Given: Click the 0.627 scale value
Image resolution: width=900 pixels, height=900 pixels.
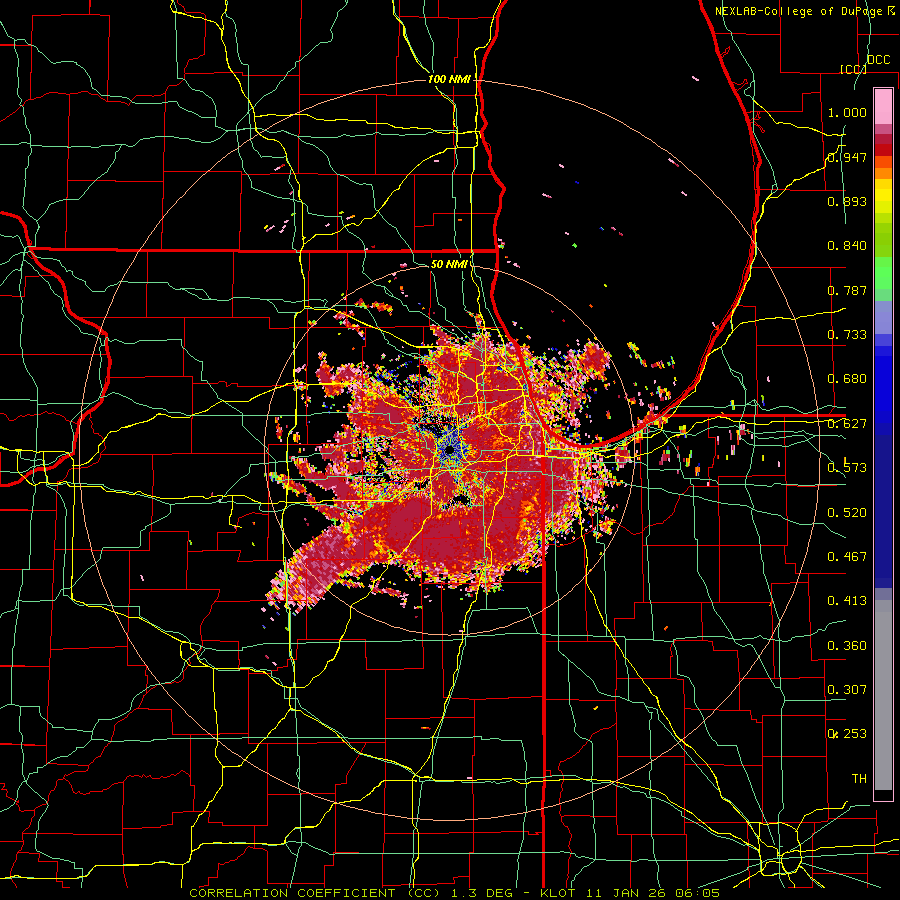Looking at the screenshot, I should 847,424.
